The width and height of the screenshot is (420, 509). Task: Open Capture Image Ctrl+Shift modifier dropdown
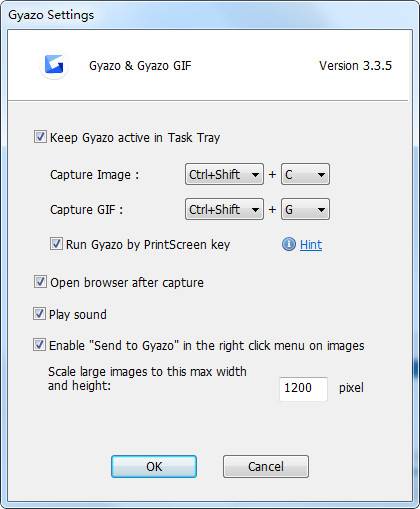coord(224,174)
